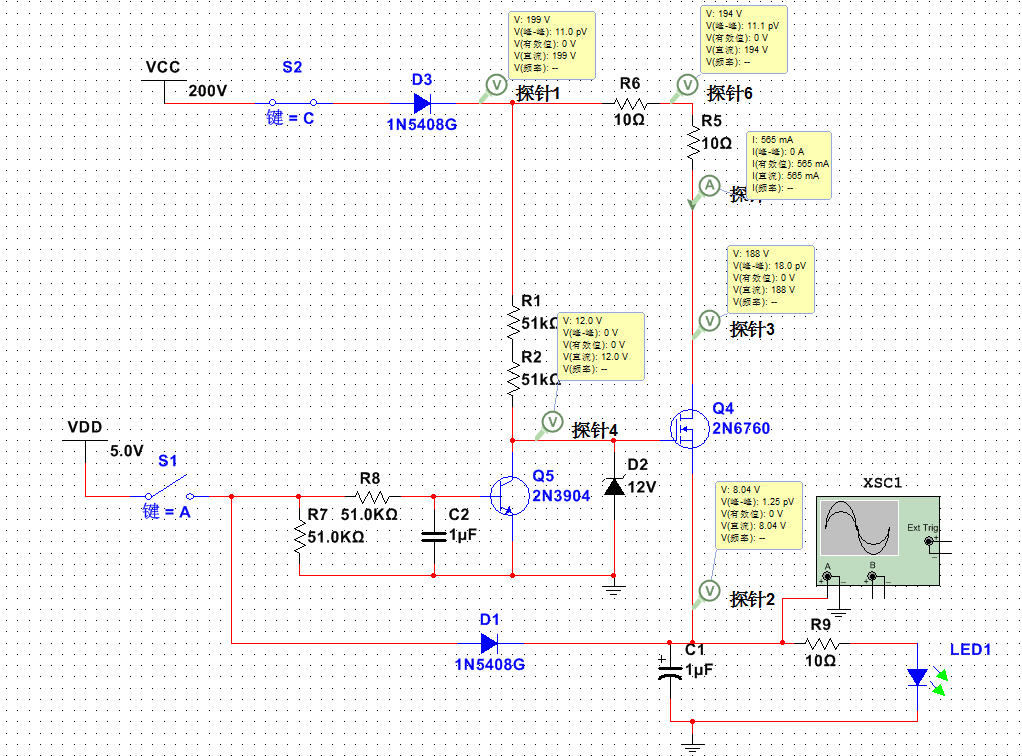
Task: Click the '键 = A' key label
Action: tap(167, 512)
